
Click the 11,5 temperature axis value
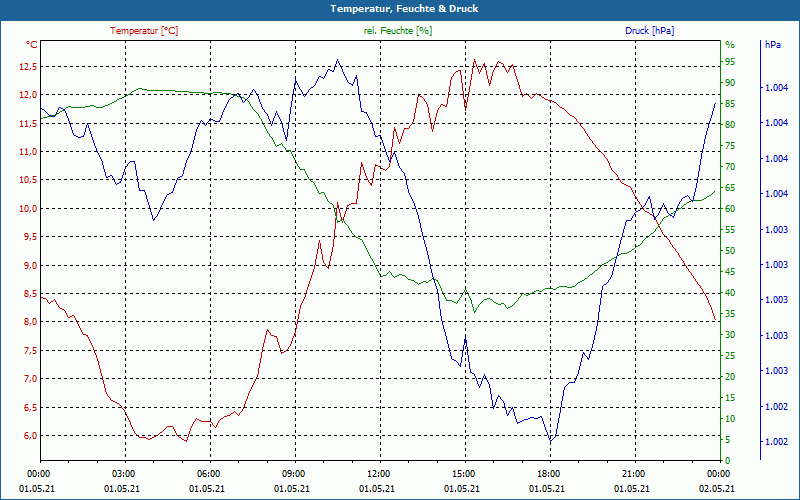pos(28,123)
